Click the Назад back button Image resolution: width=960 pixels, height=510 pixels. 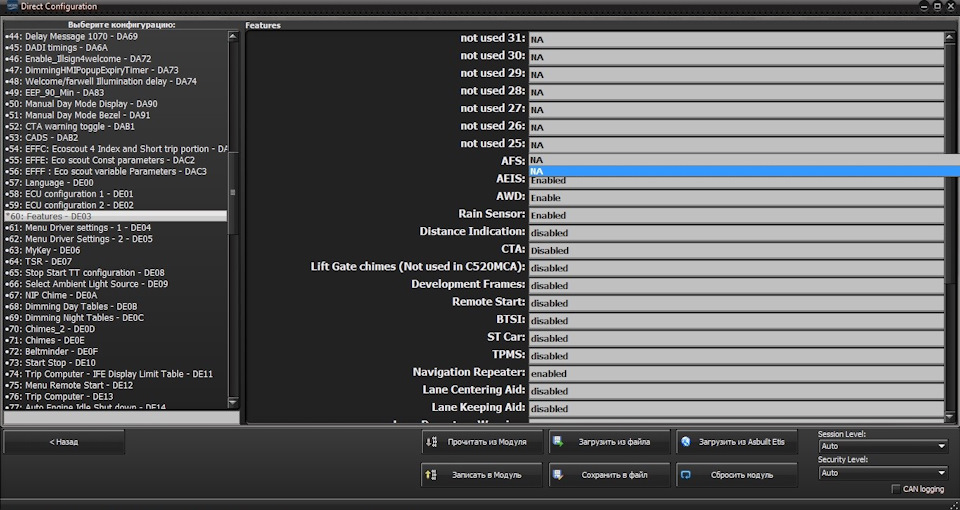64,441
